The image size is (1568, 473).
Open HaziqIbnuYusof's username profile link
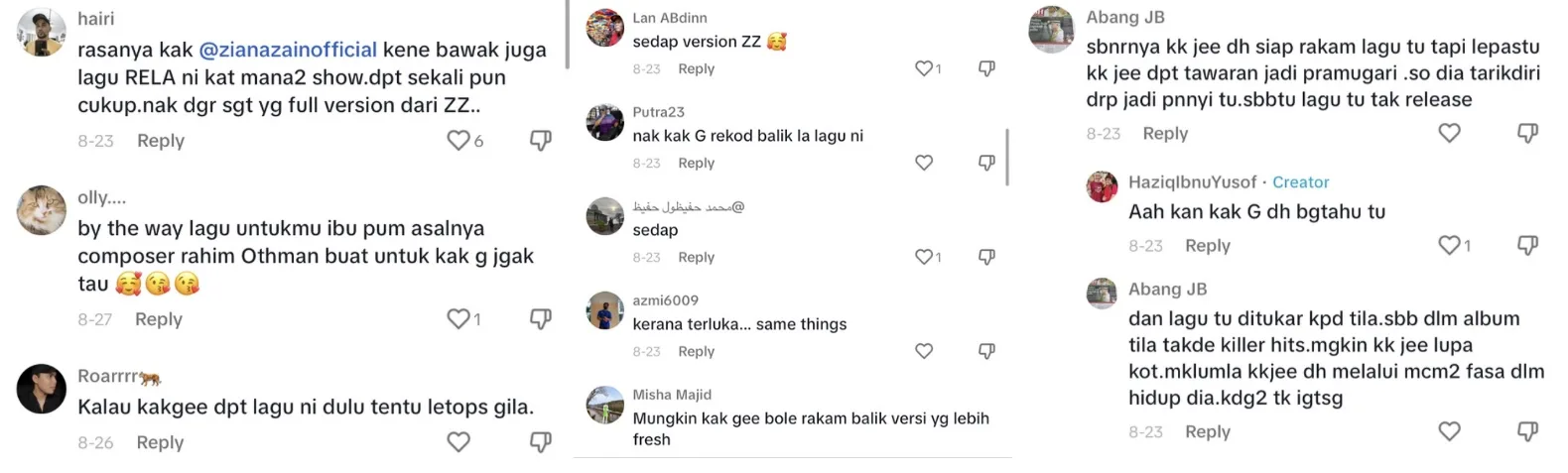[x=1192, y=182]
